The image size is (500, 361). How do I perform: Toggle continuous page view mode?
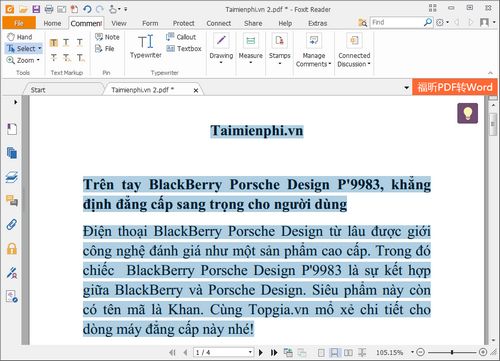click(x=334, y=352)
